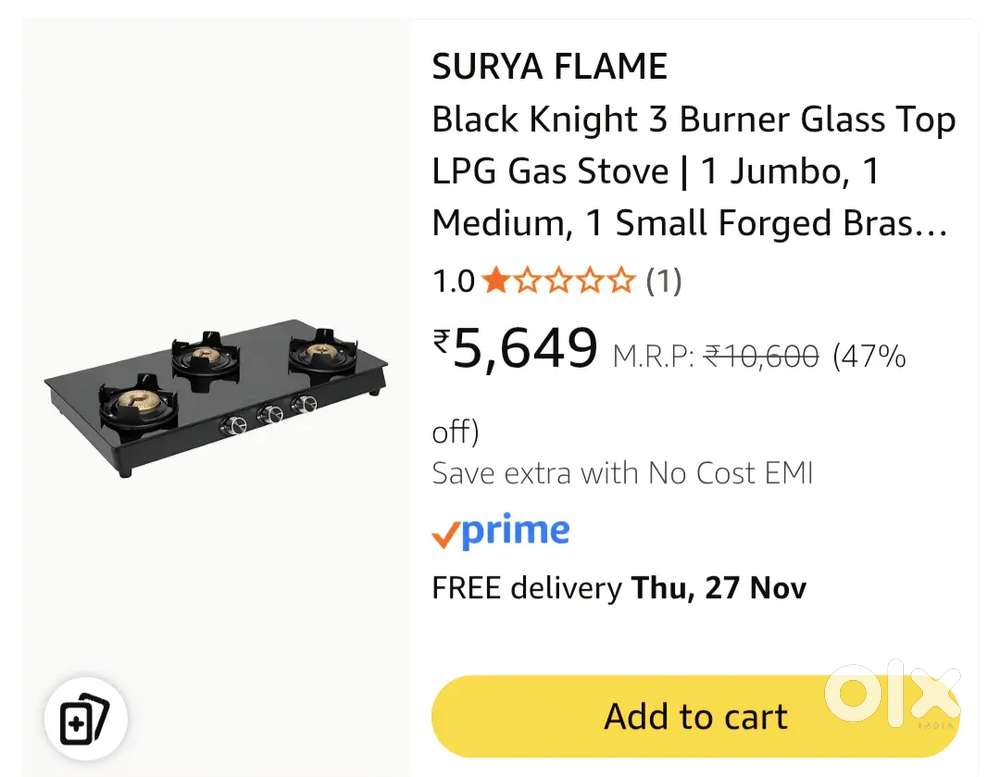The image size is (1000, 777).
Task: Click the SURYA FLAME brand name
Action: (x=549, y=66)
